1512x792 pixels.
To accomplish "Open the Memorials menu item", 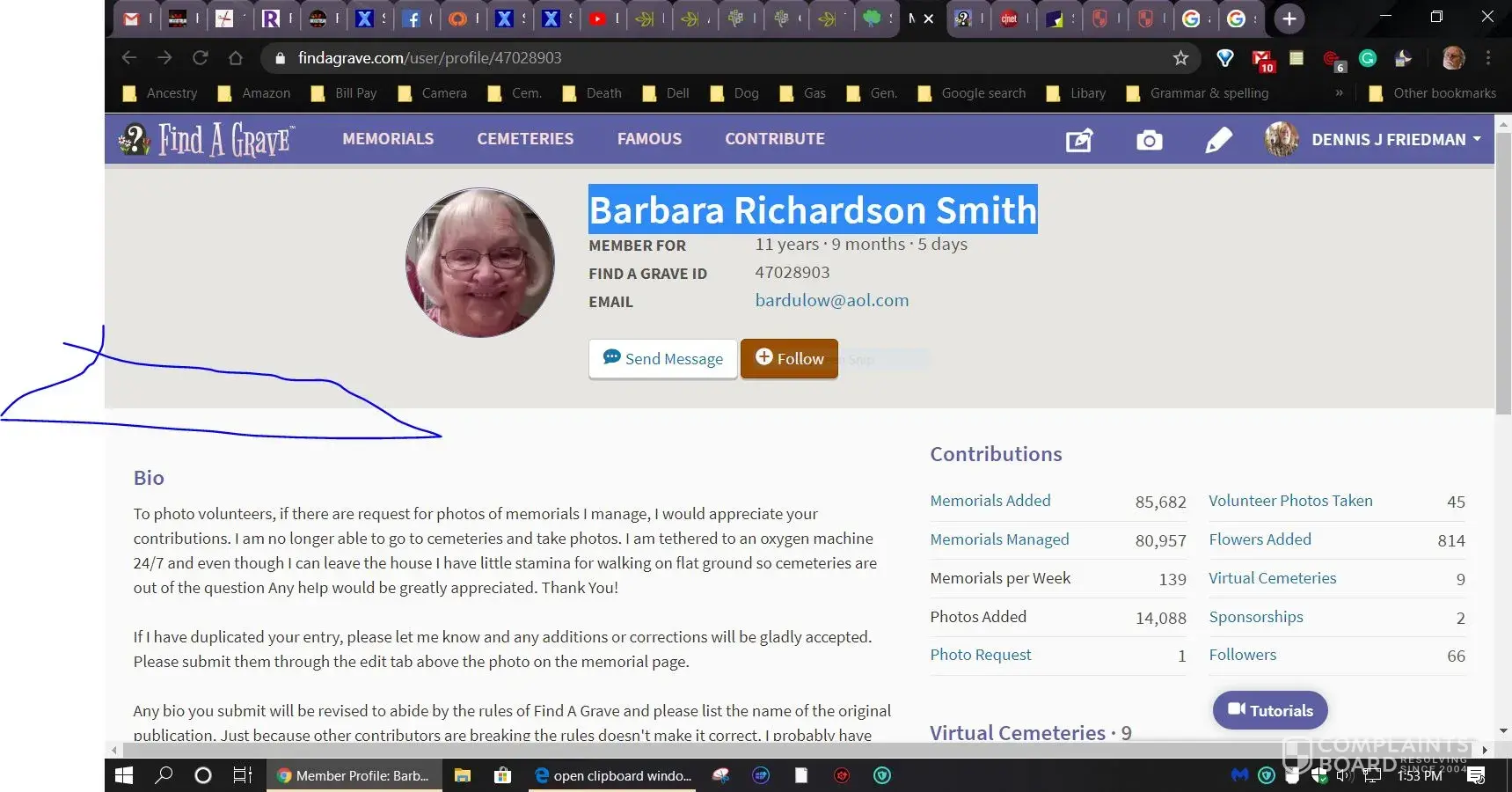I will 388,139.
